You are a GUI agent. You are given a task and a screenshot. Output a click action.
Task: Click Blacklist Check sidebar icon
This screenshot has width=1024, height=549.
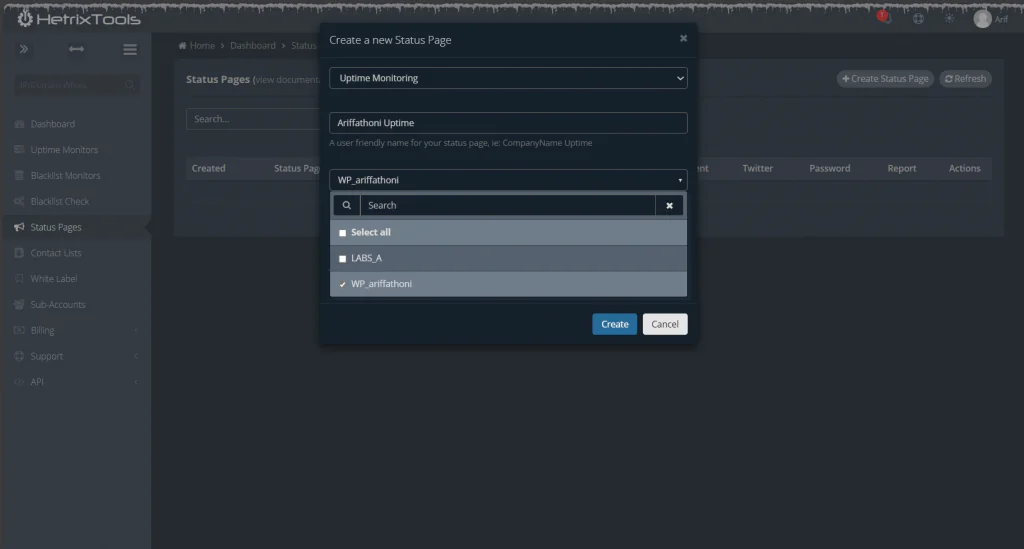coord(19,201)
